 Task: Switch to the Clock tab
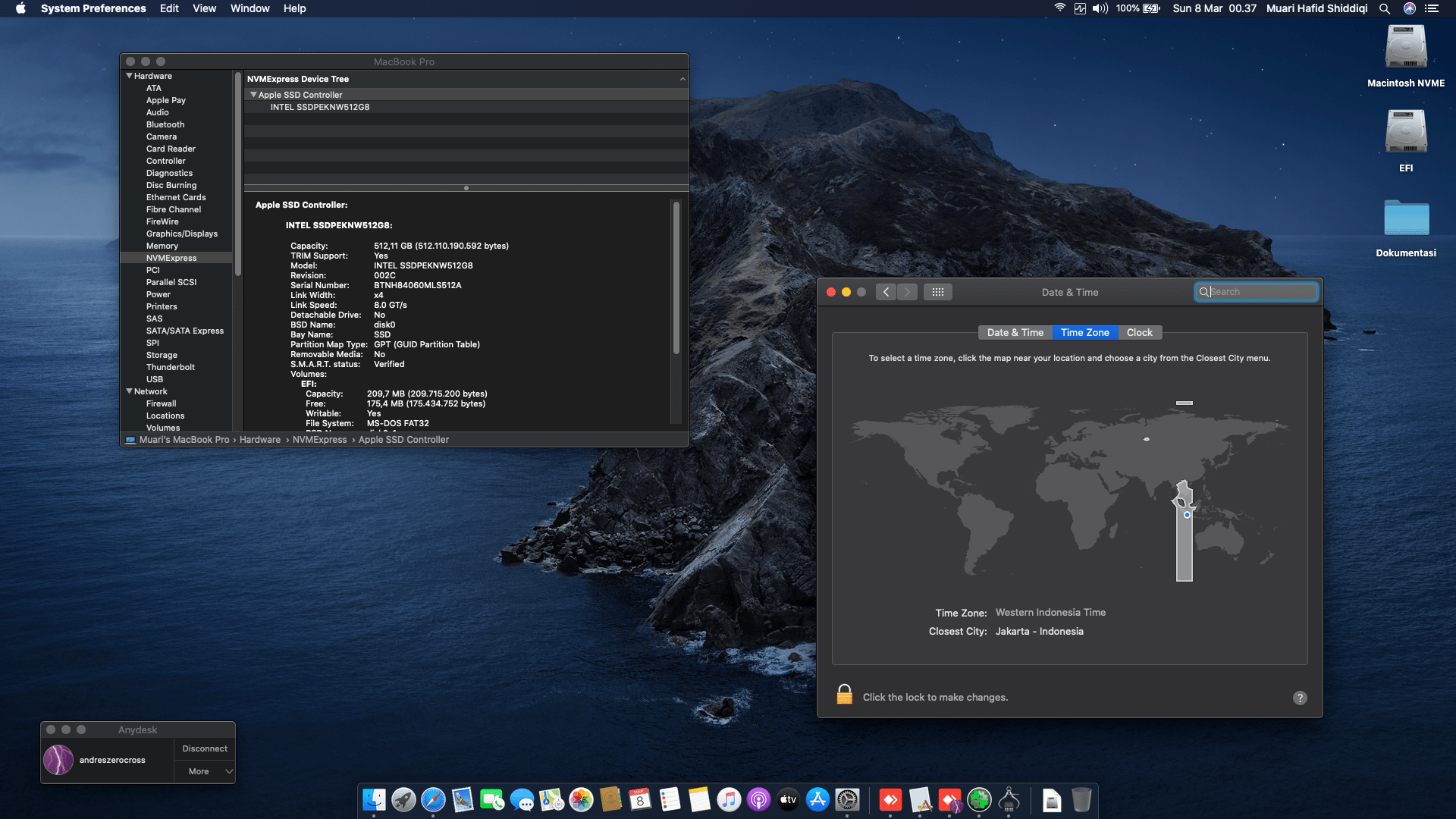[1139, 332]
